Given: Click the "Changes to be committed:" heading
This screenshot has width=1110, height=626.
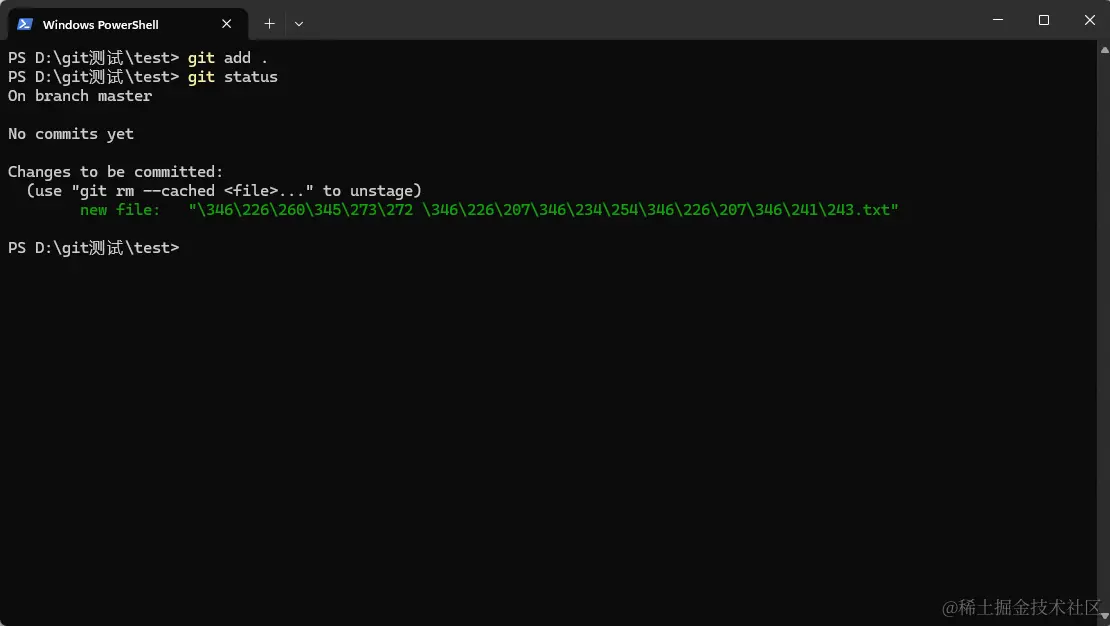Looking at the screenshot, I should 115,172.
